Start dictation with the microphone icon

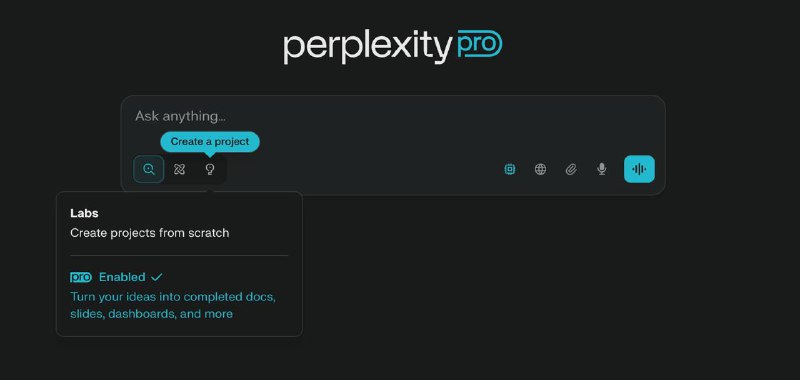click(x=602, y=169)
